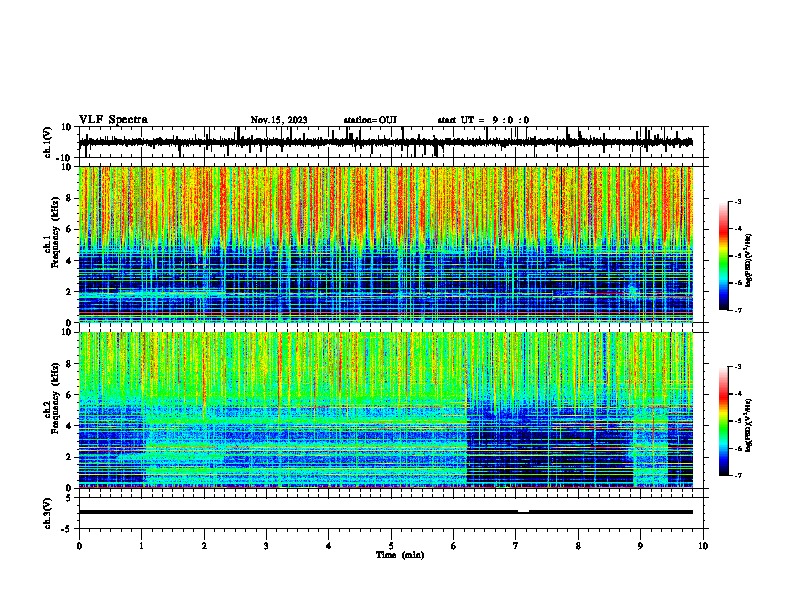Click time axis tick label "0"

coord(79,546)
